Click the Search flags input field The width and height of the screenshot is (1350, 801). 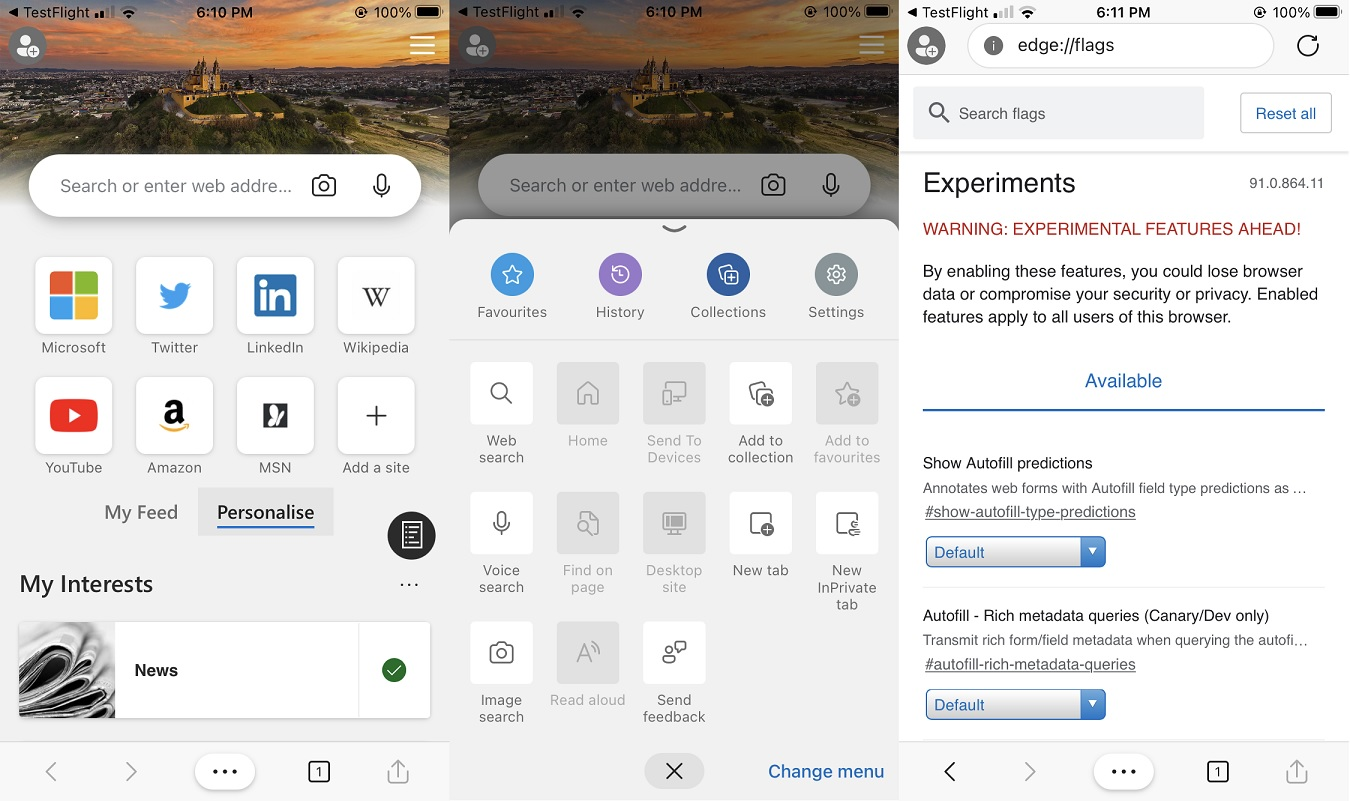[x=1058, y=113]
